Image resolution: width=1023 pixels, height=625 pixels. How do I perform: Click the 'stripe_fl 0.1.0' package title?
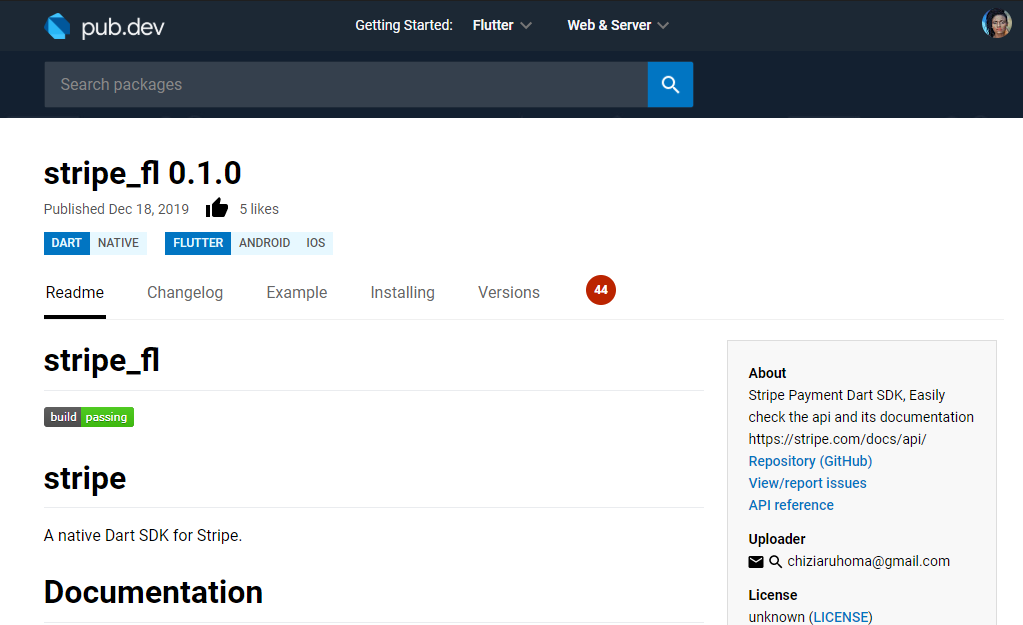(142, 173)
